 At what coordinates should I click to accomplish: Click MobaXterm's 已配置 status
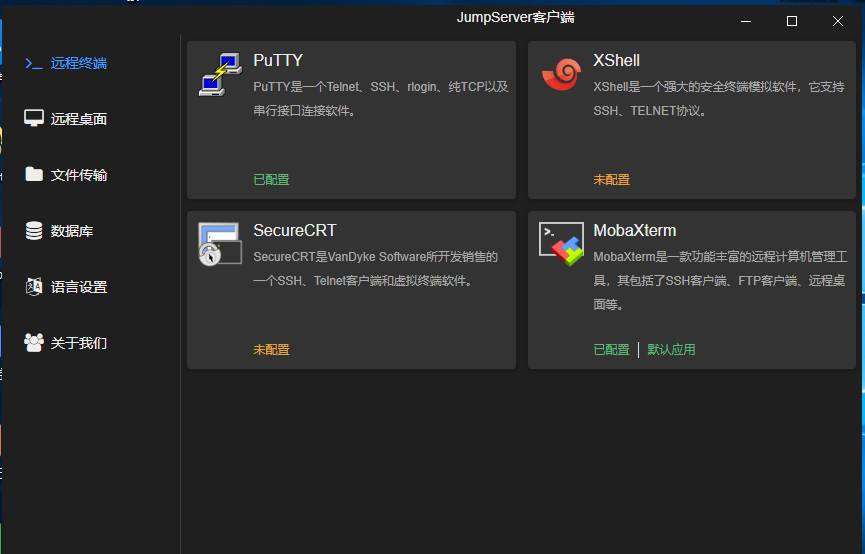(x=611, y=349)
